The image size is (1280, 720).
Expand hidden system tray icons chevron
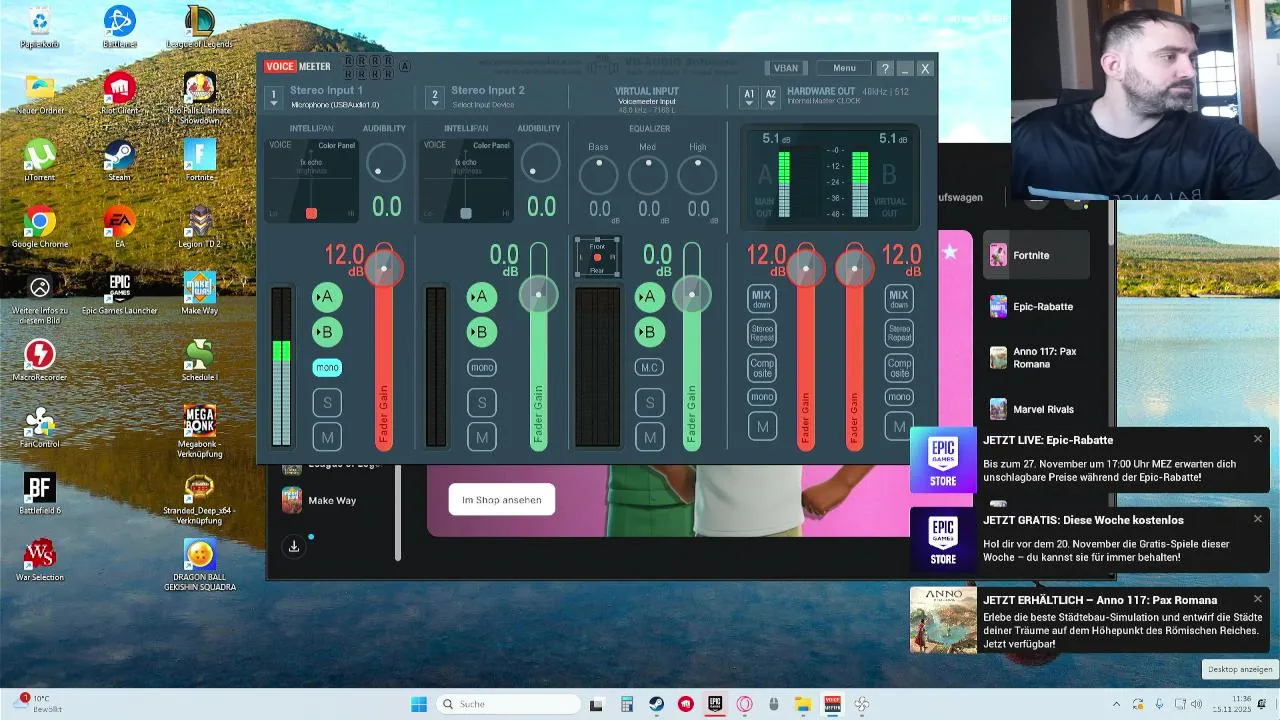1117,704
